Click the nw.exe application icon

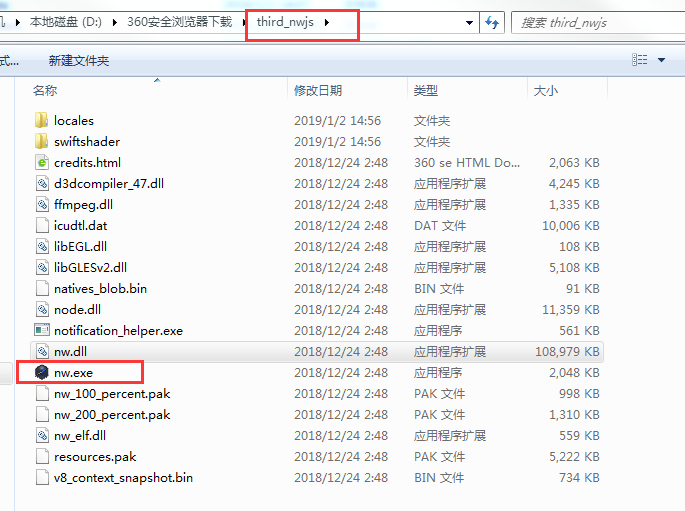42,372
